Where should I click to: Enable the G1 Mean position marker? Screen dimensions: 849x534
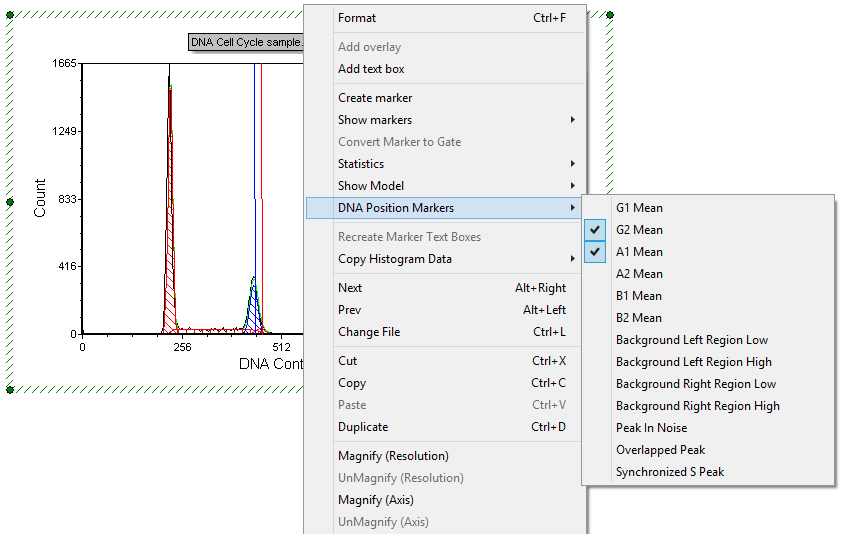639,208
